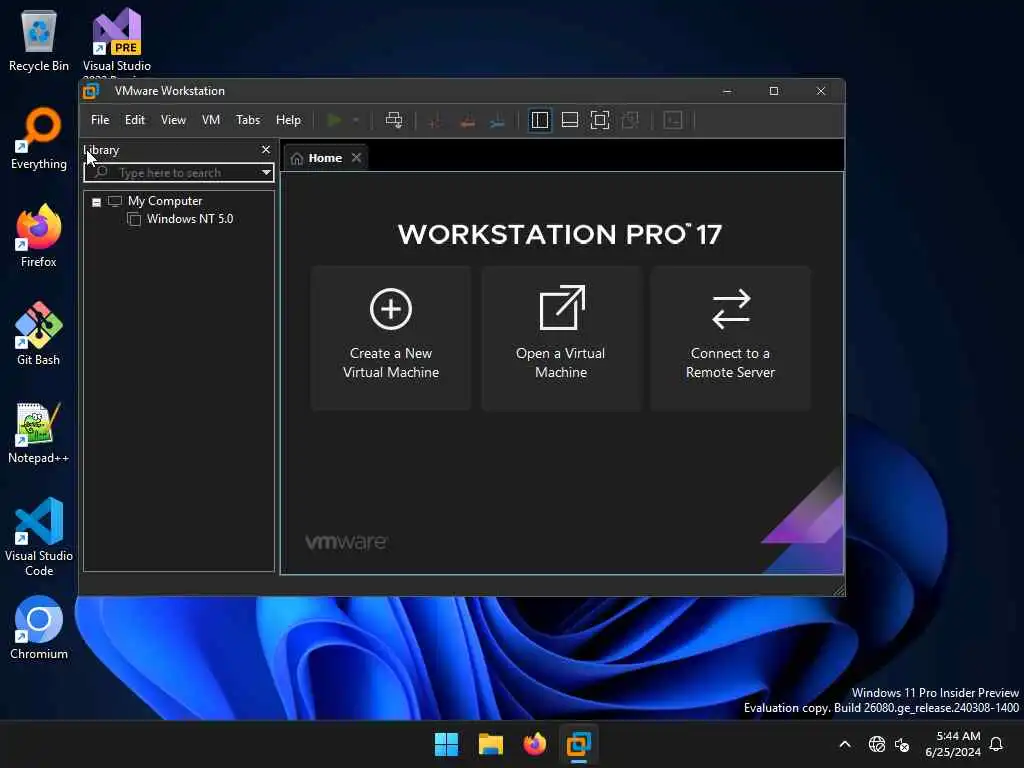Viewport: 1024px width, 768px height.
Task: Open Recycle Bin desktop icon
Action: (39, 39)
